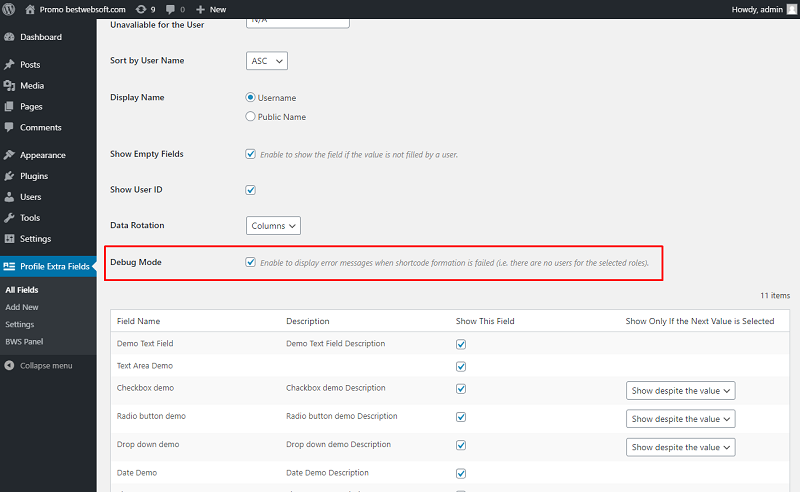The height and width of the screenshot is (492, 800).
Task: Click the Plugins plug icon
Action: coord(9,176)
